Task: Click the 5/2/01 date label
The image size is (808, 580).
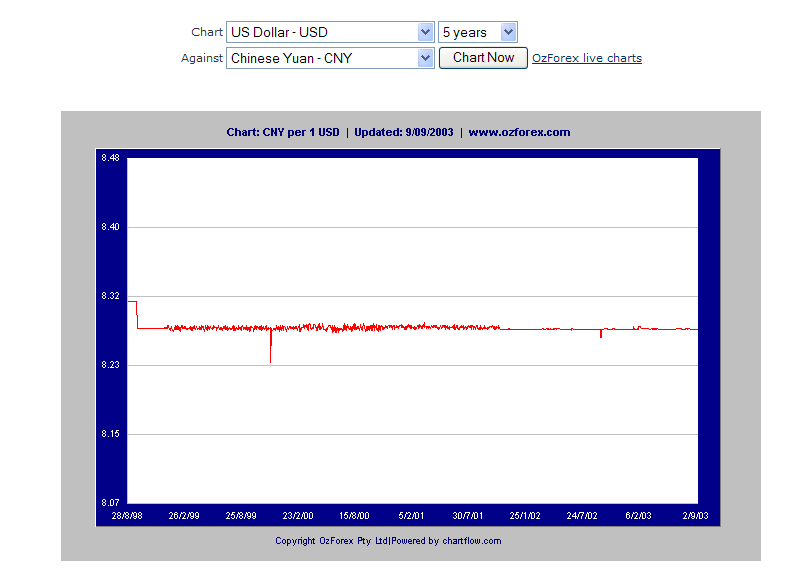Action: click(x=411, y=516)
